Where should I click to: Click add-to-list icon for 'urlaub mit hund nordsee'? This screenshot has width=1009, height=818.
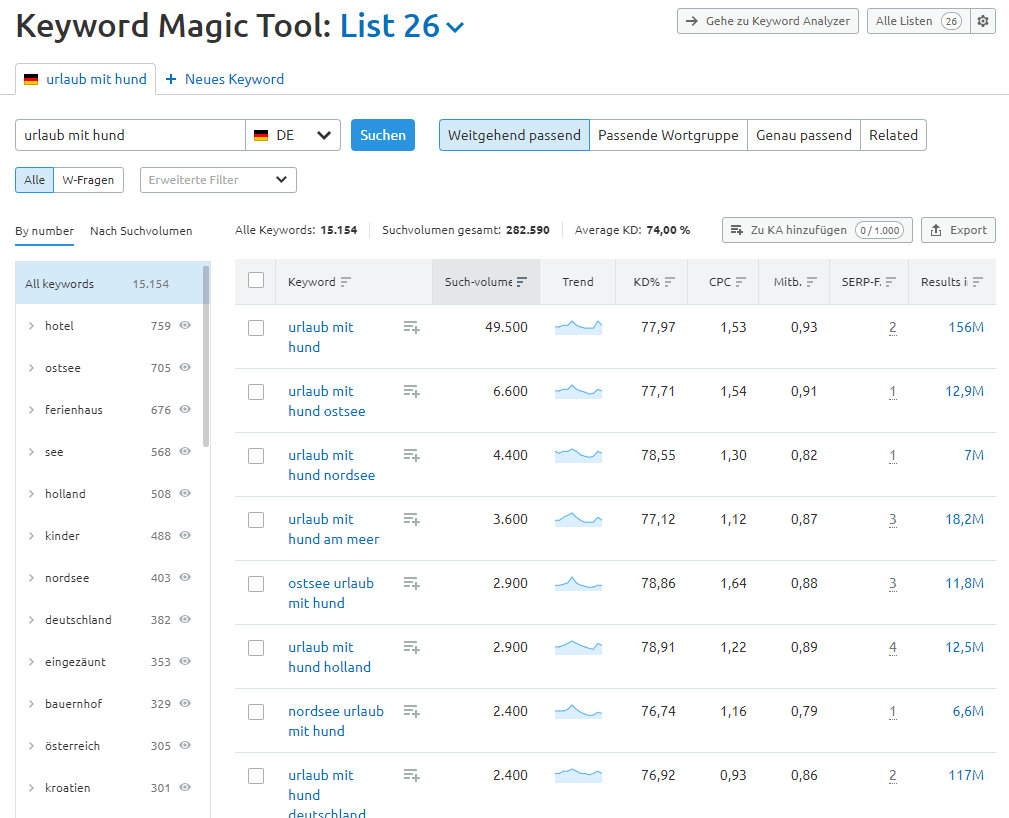[x=411, y=455]
